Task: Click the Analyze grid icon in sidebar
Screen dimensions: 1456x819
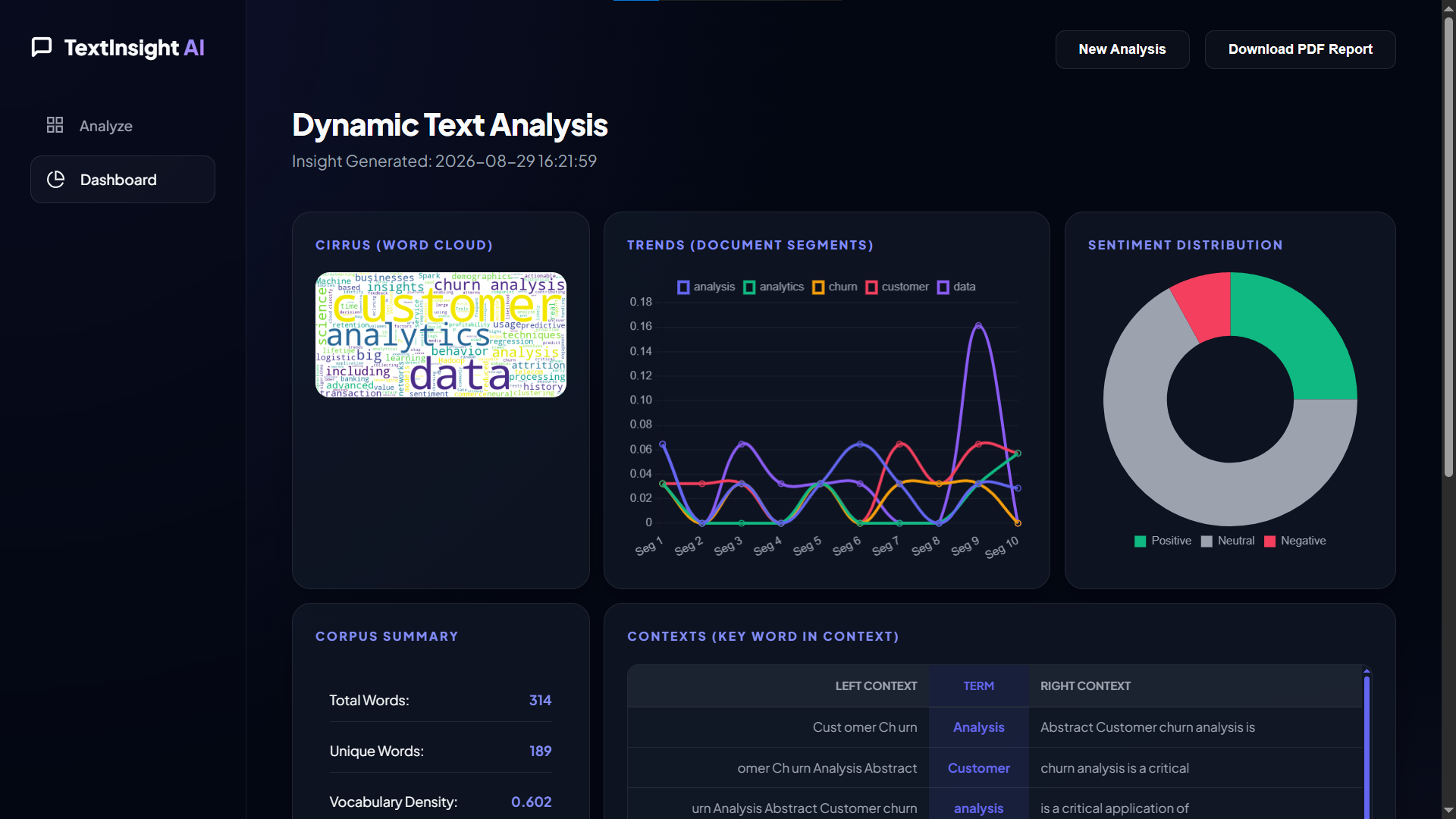Action: (55, 125)
